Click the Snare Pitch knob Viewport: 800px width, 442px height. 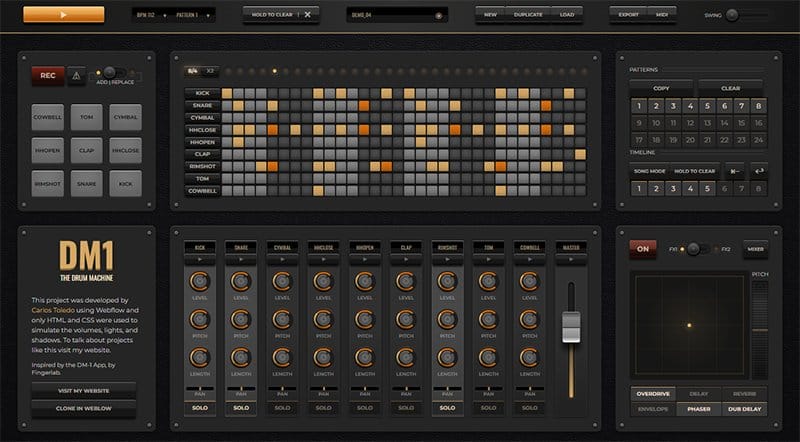pyautogui.click(x=241, y=320)
